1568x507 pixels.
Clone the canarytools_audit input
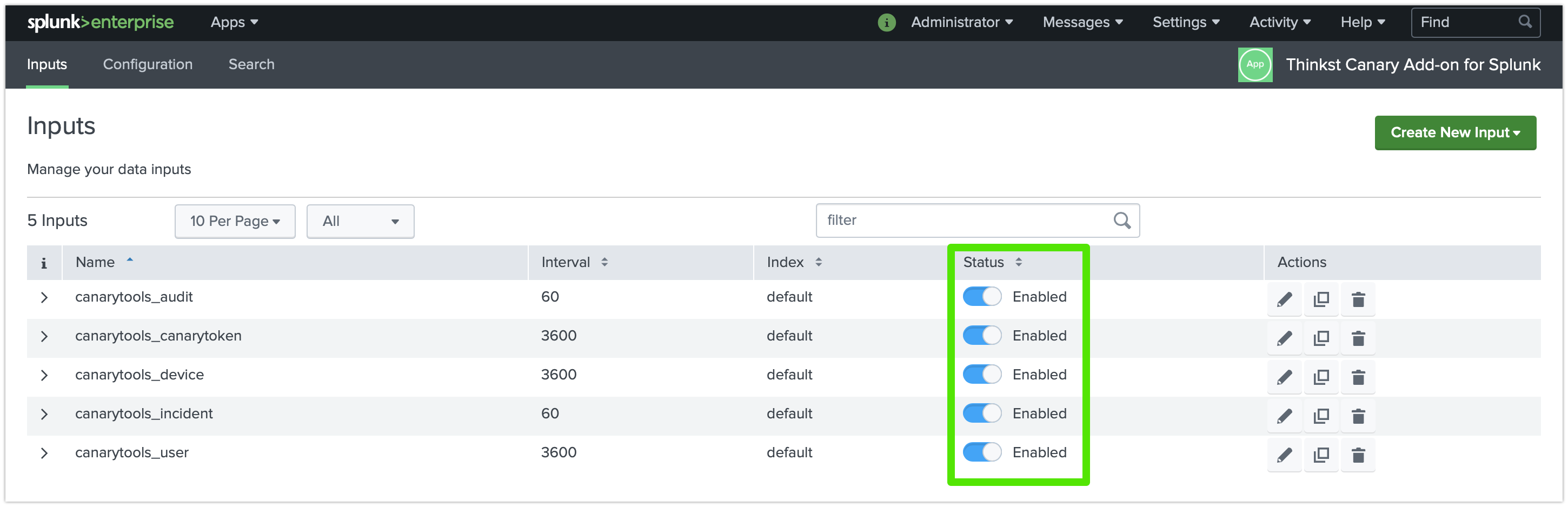[1321, 299]
